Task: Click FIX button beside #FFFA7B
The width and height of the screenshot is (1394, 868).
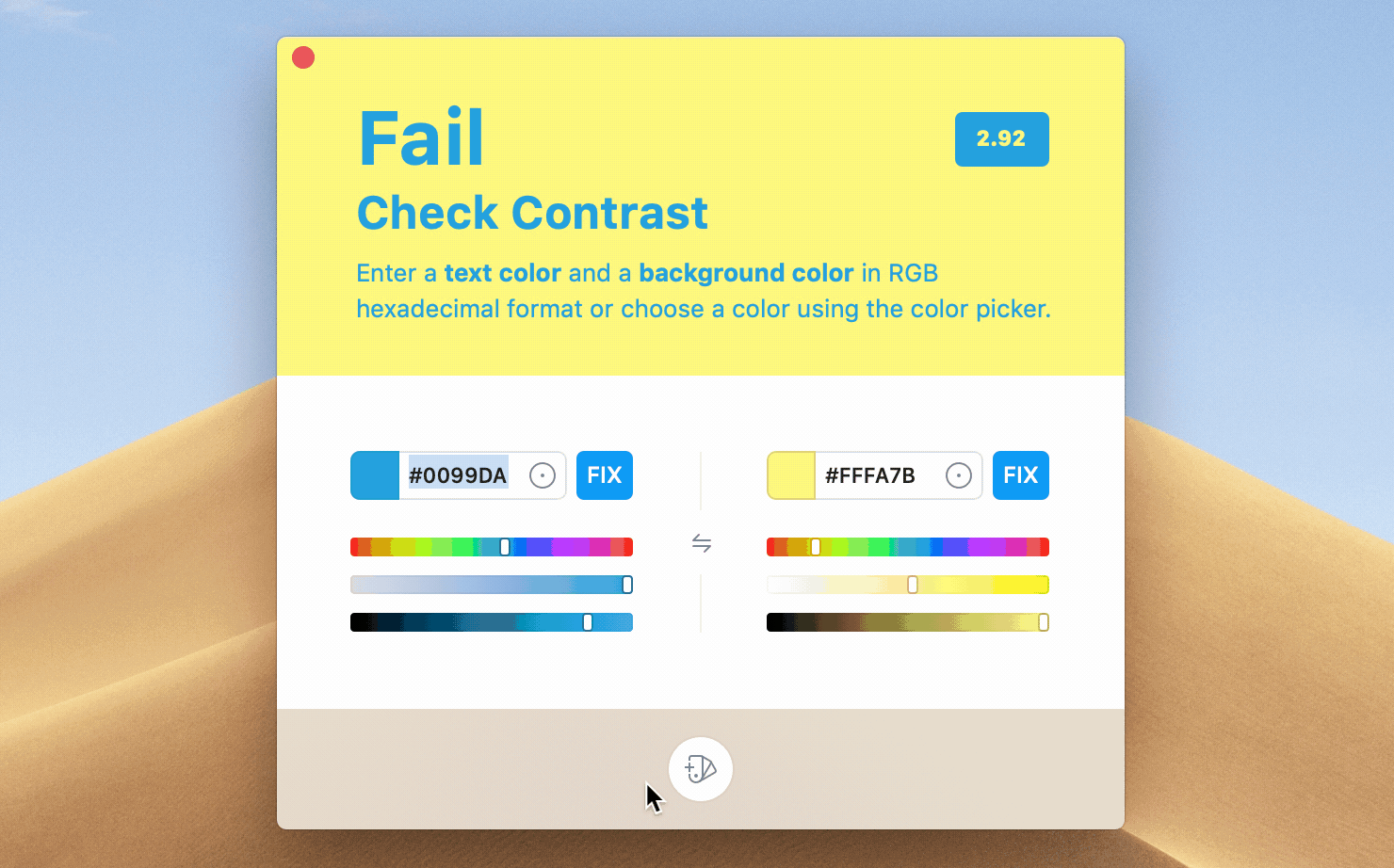Action: tap(1021, 475)
